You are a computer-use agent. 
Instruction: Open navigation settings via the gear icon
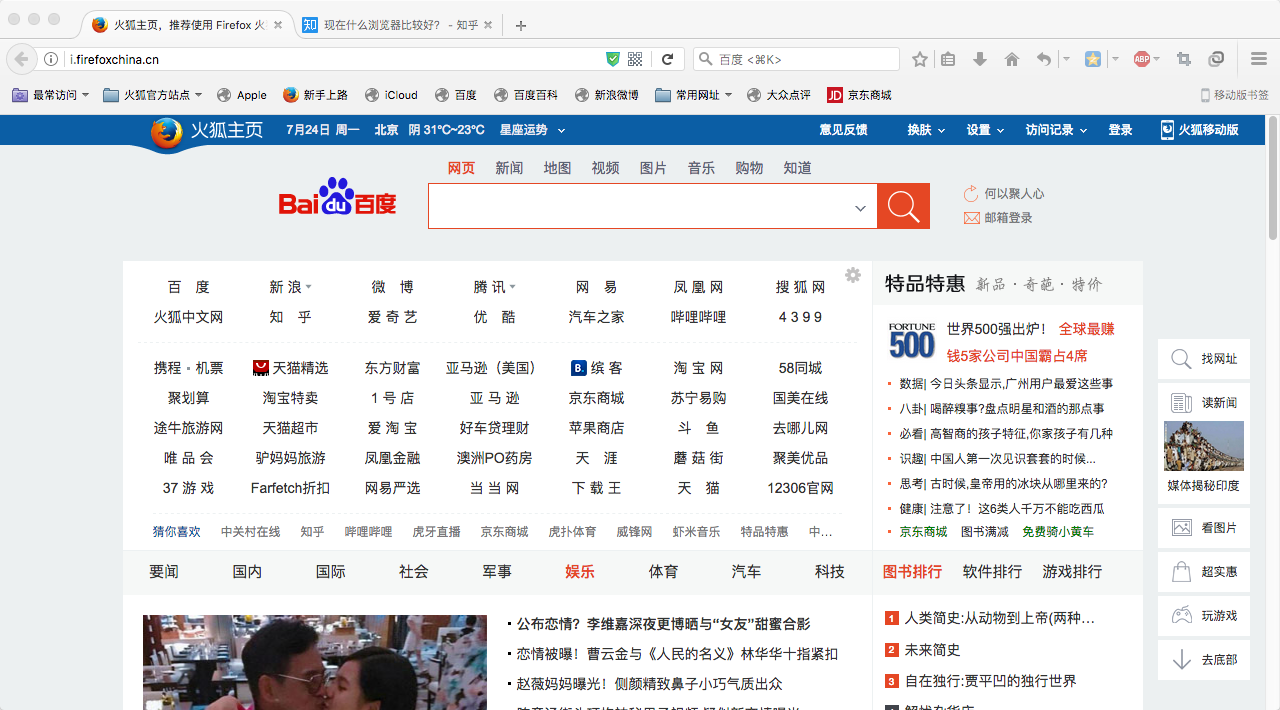coord(853,274)
